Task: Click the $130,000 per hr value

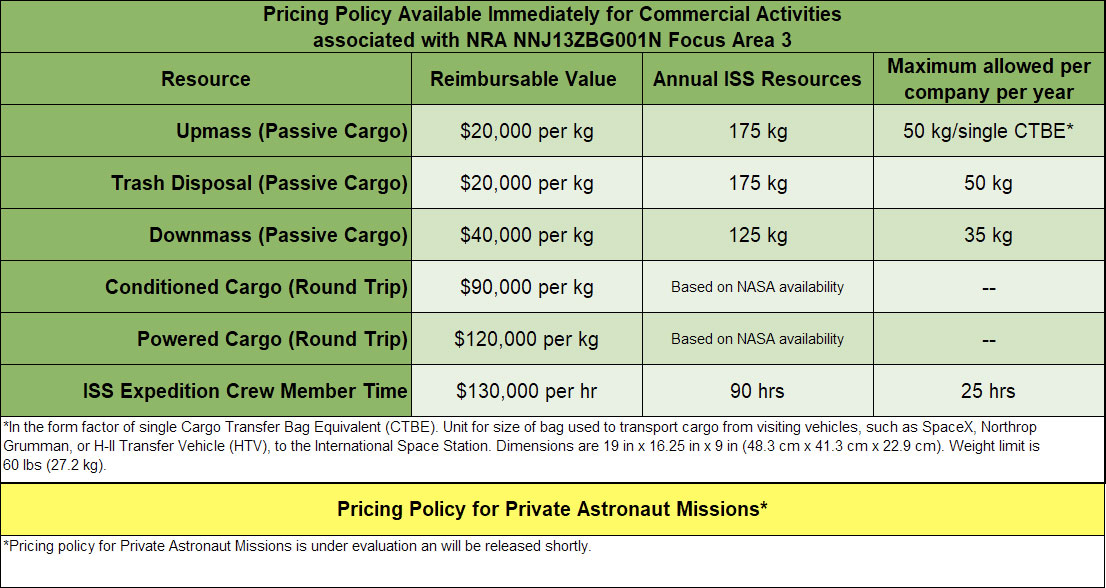Action: 527,391
